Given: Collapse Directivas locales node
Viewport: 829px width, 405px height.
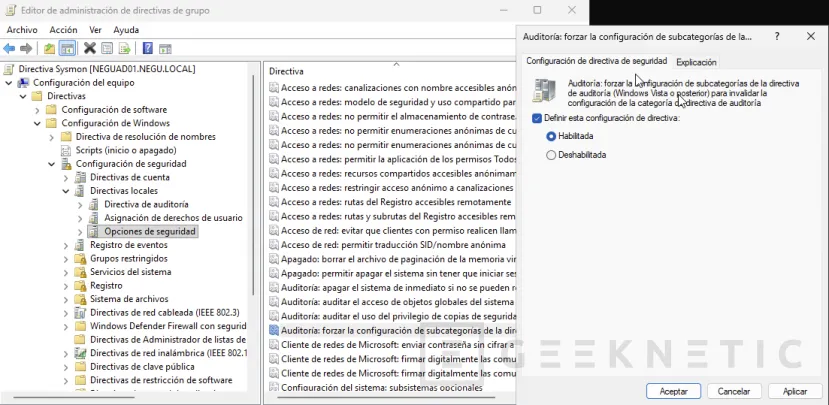Looking at the screenshot, I should 66,191.
